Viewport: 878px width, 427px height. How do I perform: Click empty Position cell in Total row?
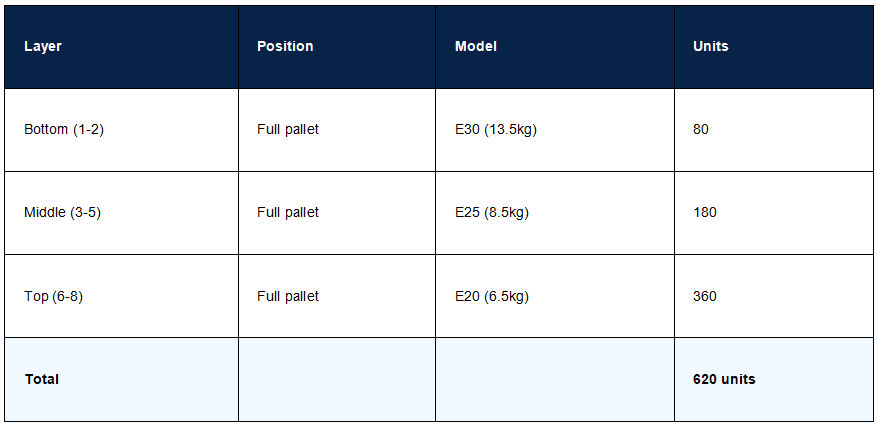[x=337, y=379]
